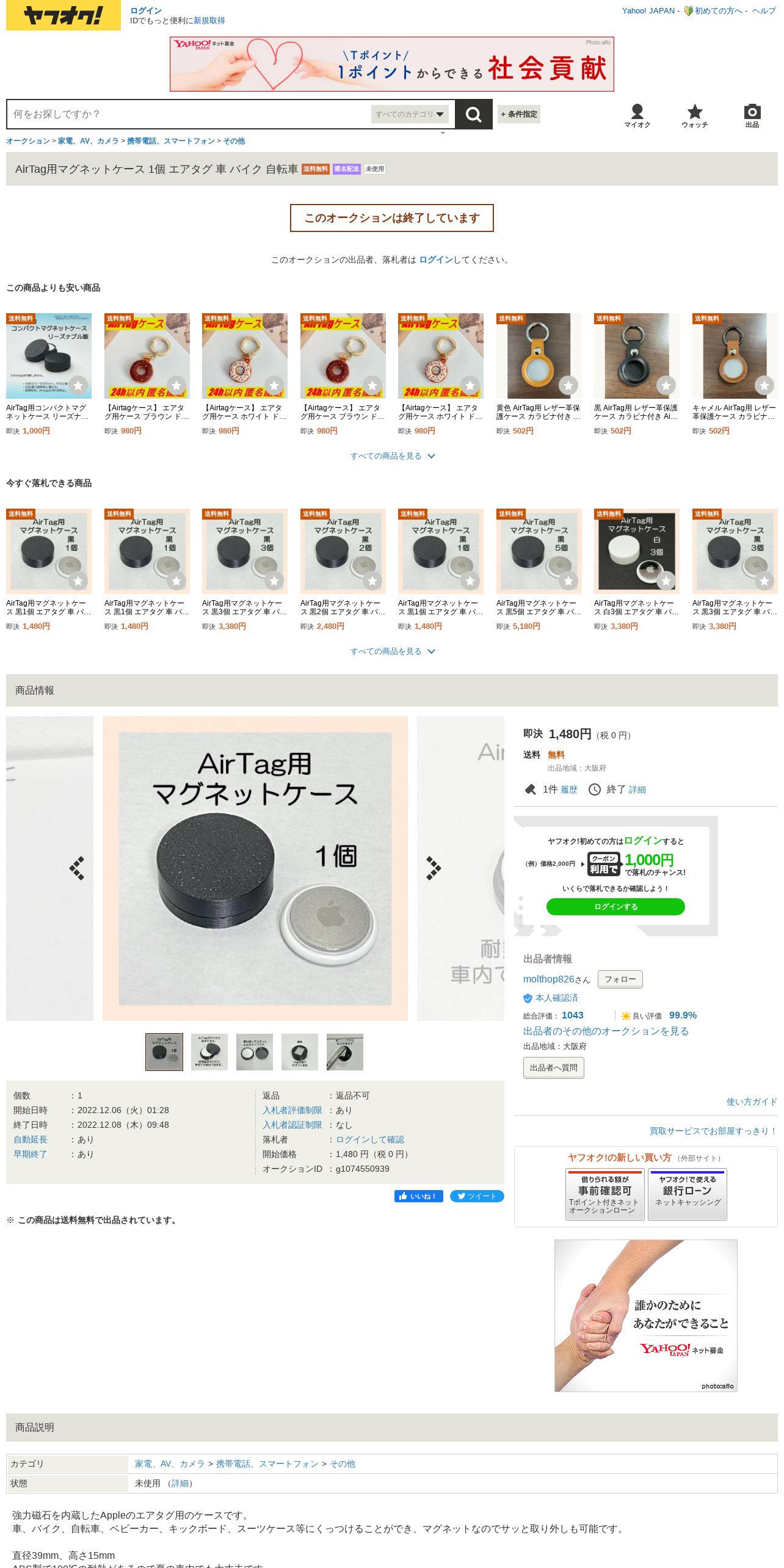Select the second product image thumbnail
The width and height of the screenshot is (784, 1568).
[209, 1052]
